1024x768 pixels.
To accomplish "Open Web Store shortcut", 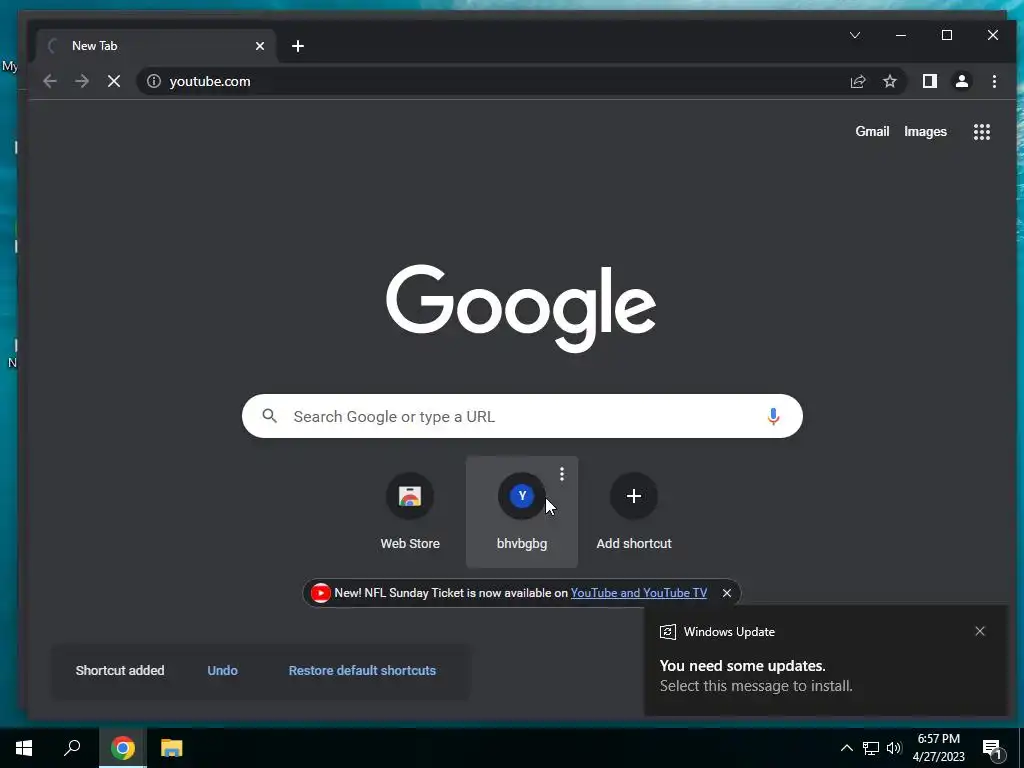I will (410, 511).
